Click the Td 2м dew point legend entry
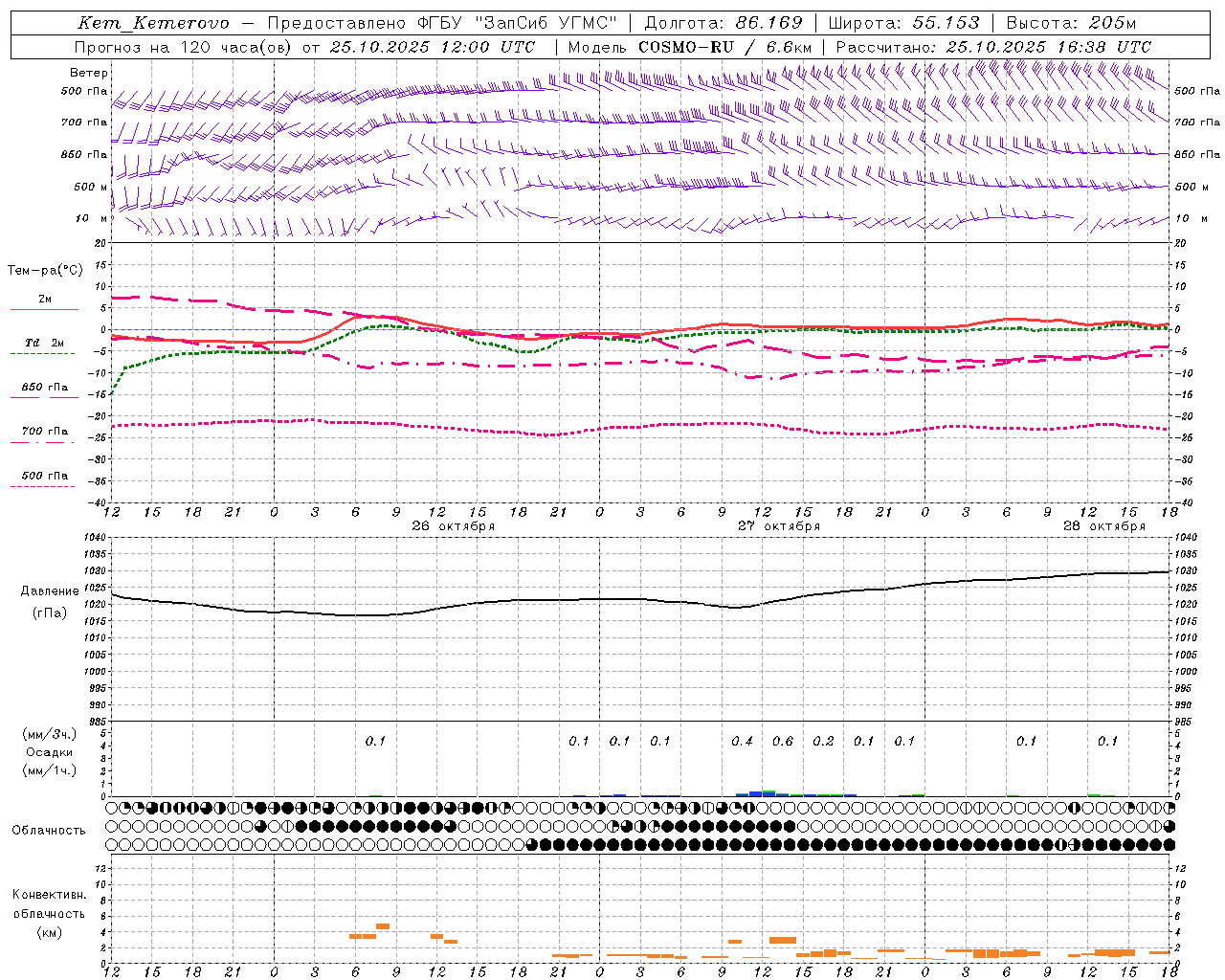 pos(45,343)
